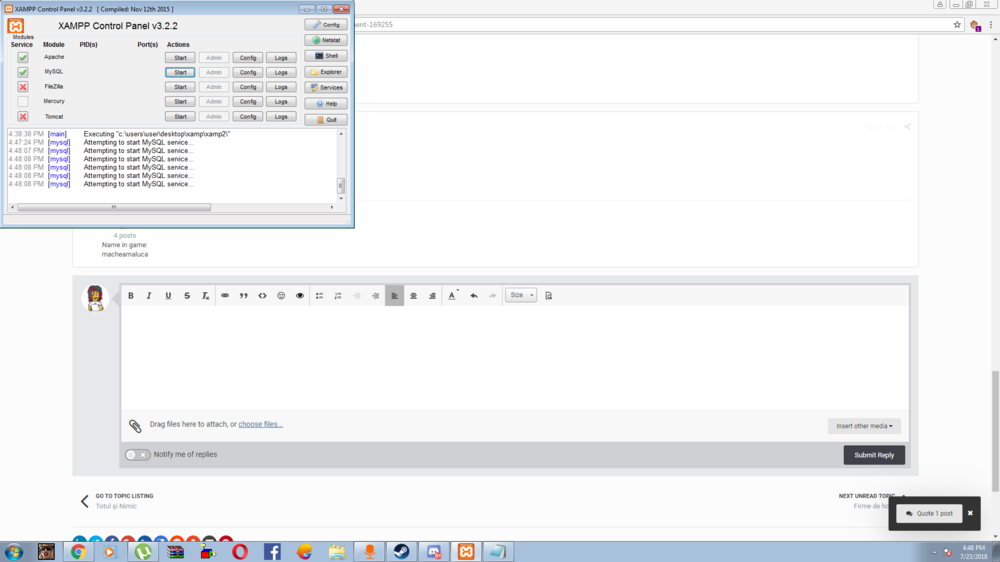Apply italic formatting in the reply editor
The width and height of the screenshot is (1000, 562).
[149, 295]
